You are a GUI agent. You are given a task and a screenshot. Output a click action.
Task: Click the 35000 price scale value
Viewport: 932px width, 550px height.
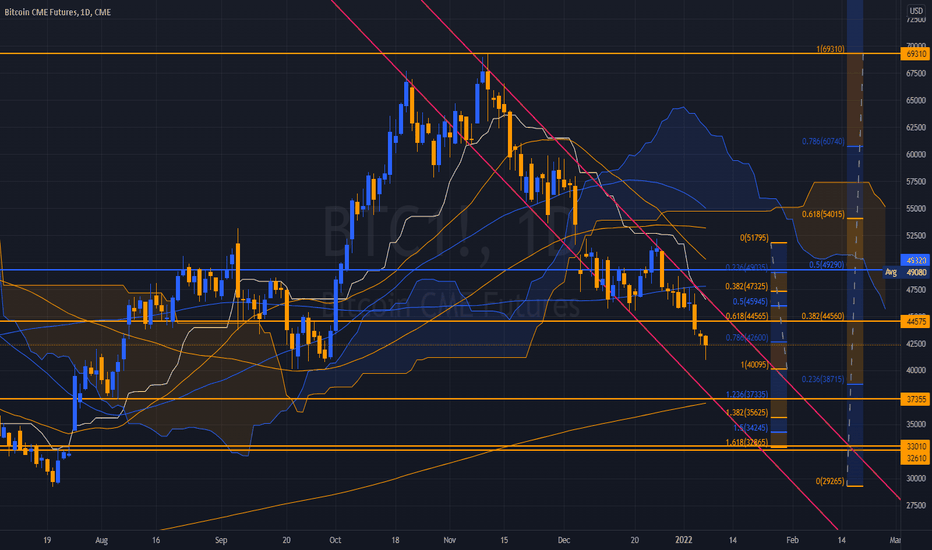(915, 424)
